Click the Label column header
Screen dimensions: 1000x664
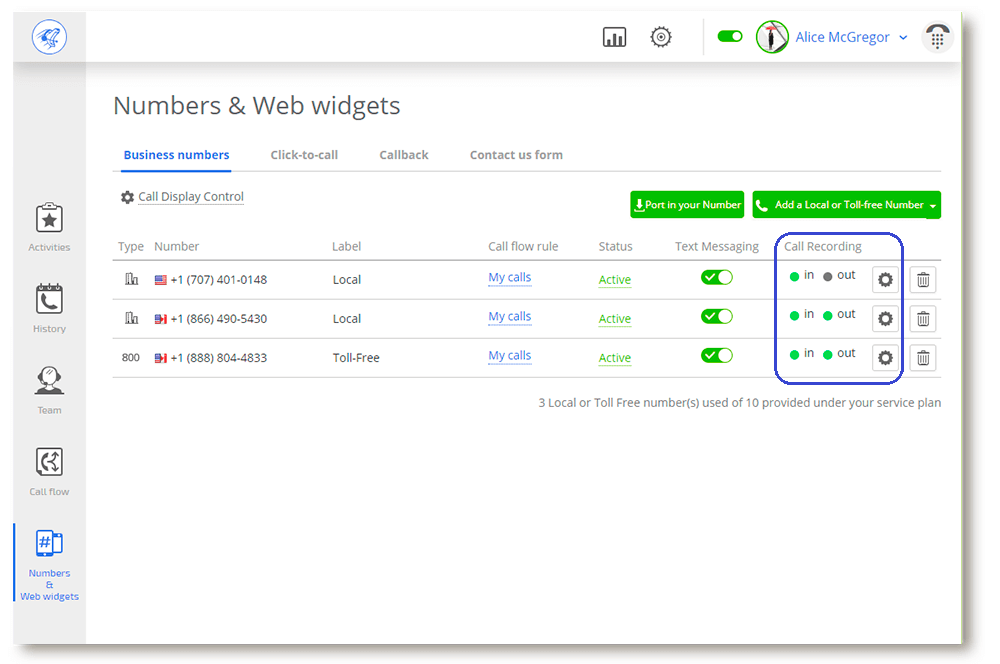(346, 246)
